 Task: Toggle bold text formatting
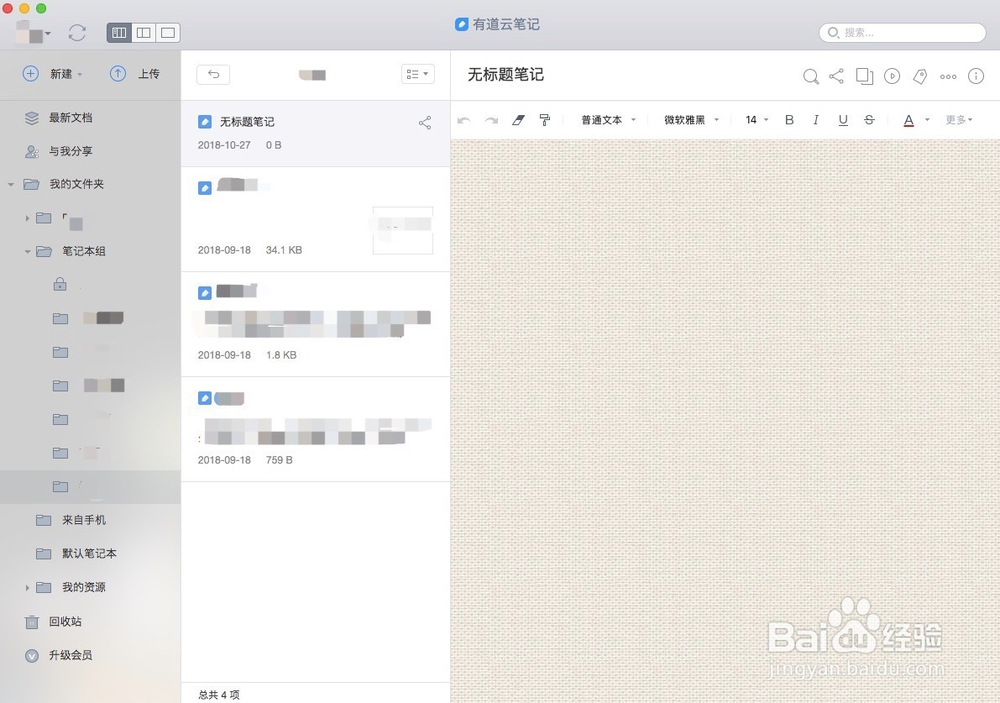(x=789, y=119)
